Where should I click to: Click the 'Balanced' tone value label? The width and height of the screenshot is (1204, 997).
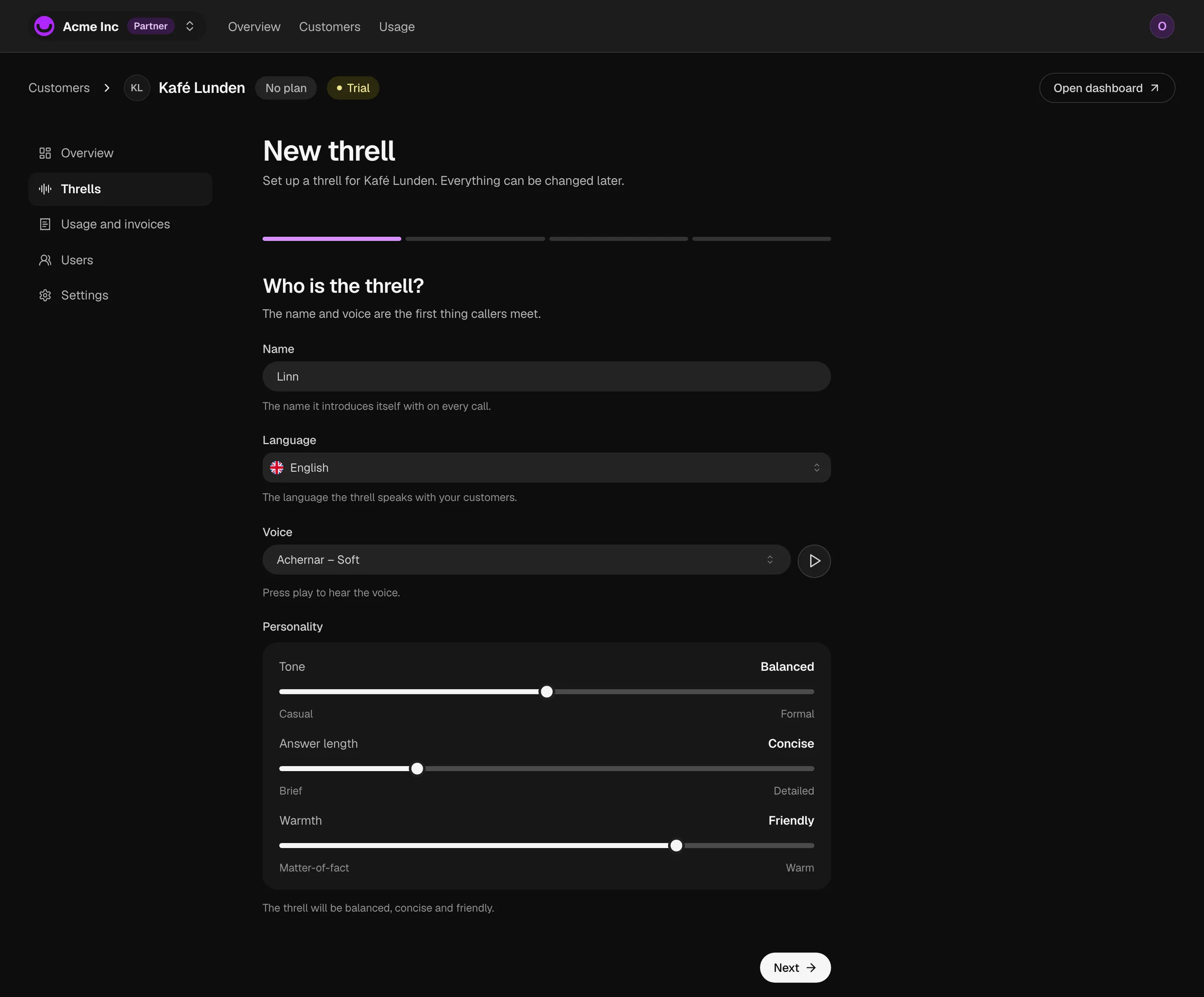(x=787, y=666)
